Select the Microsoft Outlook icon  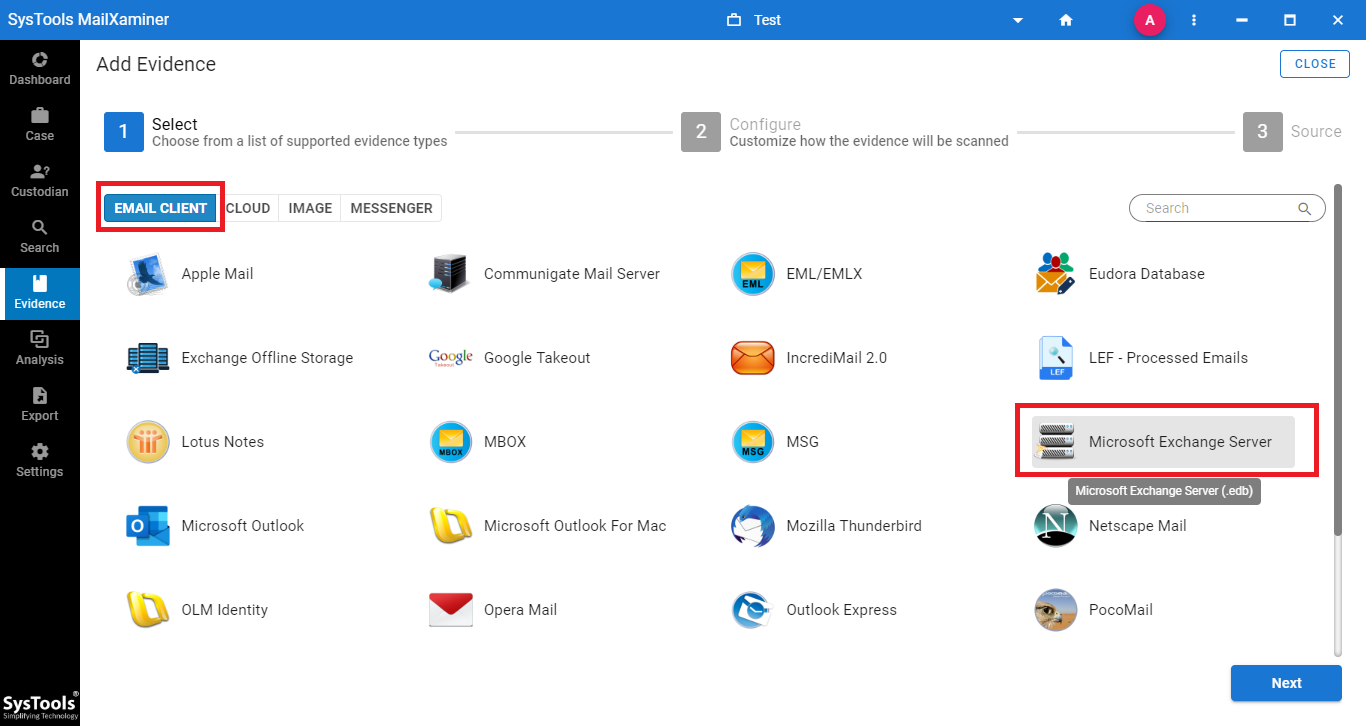148,526
